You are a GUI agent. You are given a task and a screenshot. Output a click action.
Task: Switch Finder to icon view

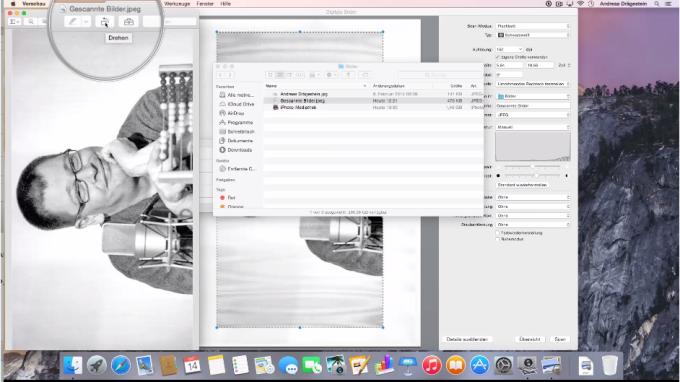[270, 75]
